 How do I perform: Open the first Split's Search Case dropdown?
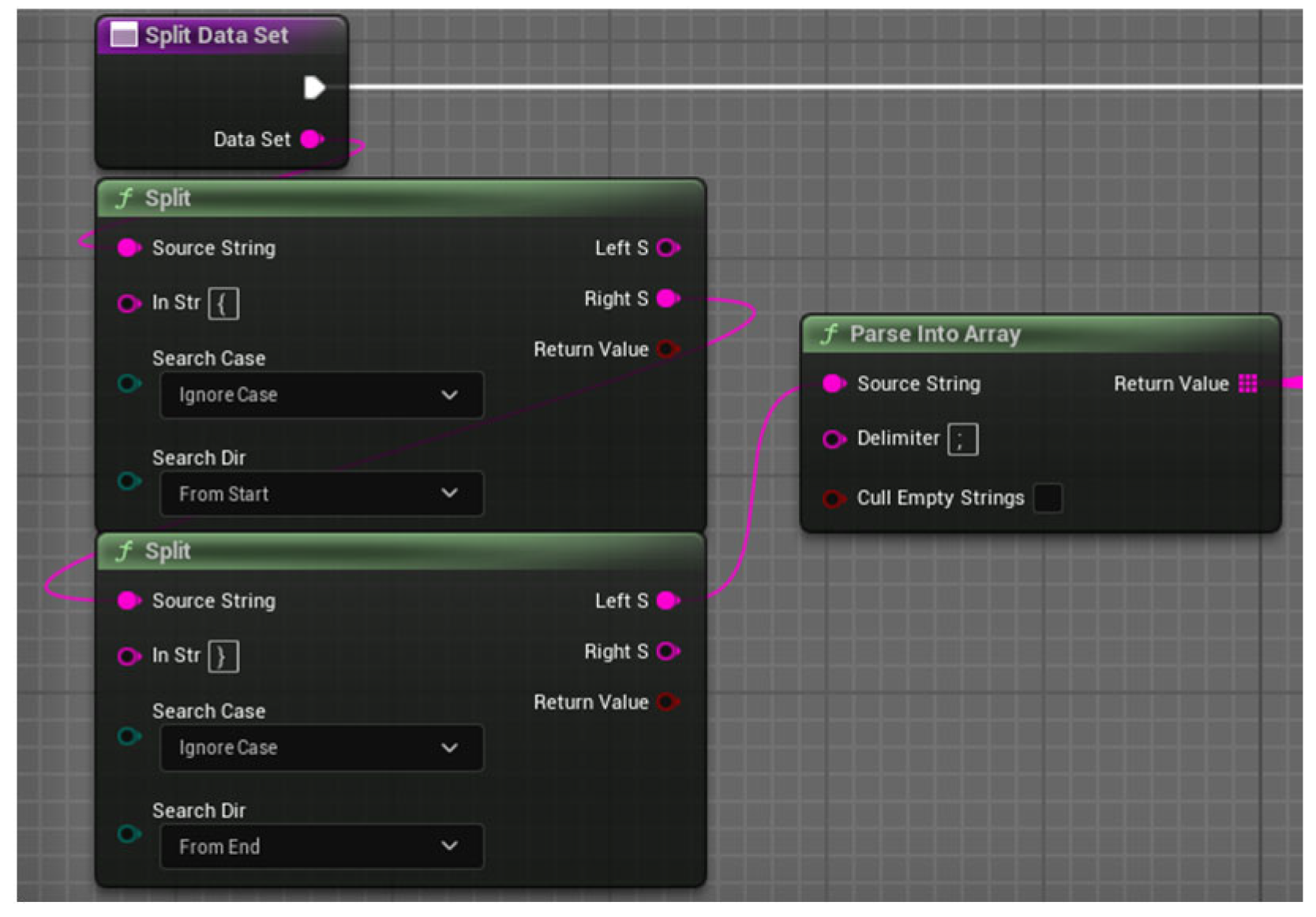click(321, 395)
